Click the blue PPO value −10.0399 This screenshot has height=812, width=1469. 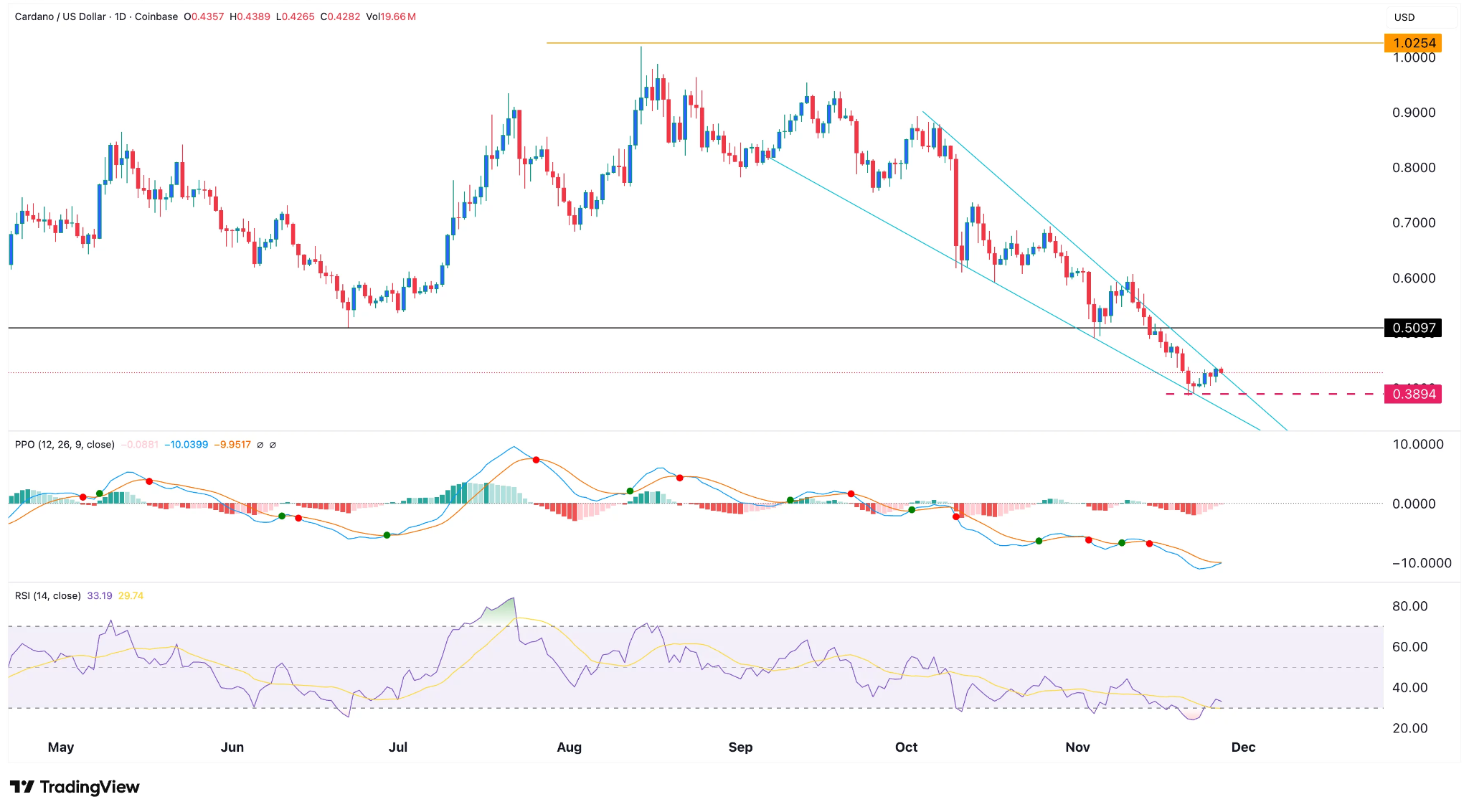(186, 445)
